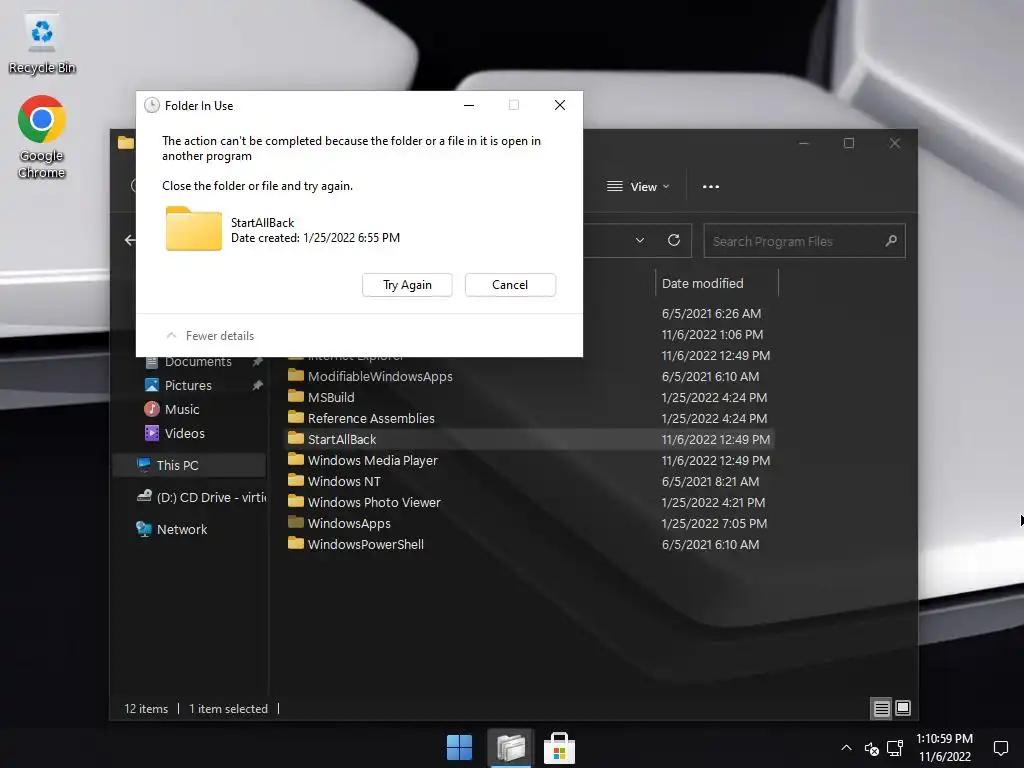Select Documents in the navigation pane

198,362
